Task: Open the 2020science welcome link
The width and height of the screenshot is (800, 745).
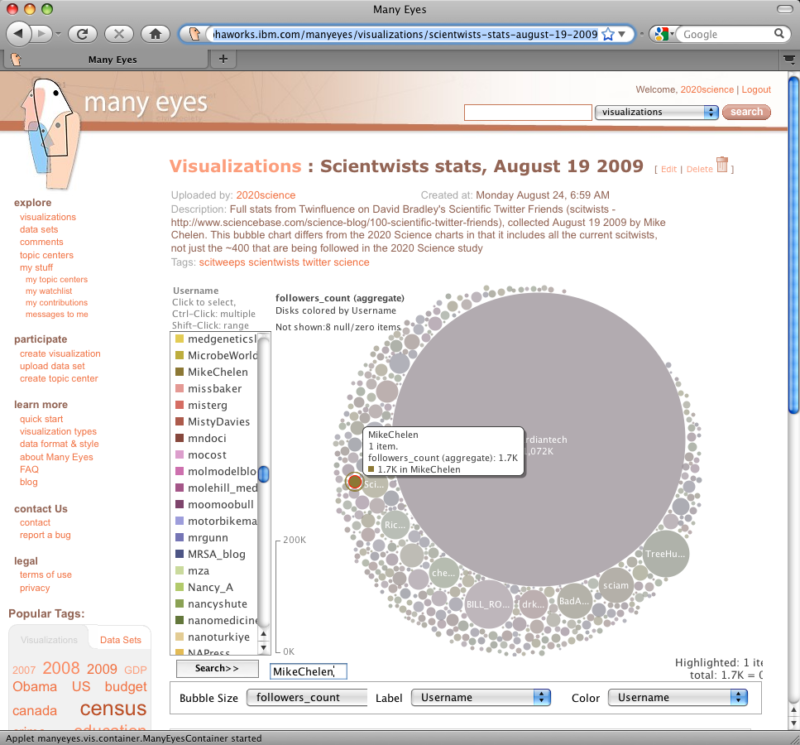Action: 707,90
